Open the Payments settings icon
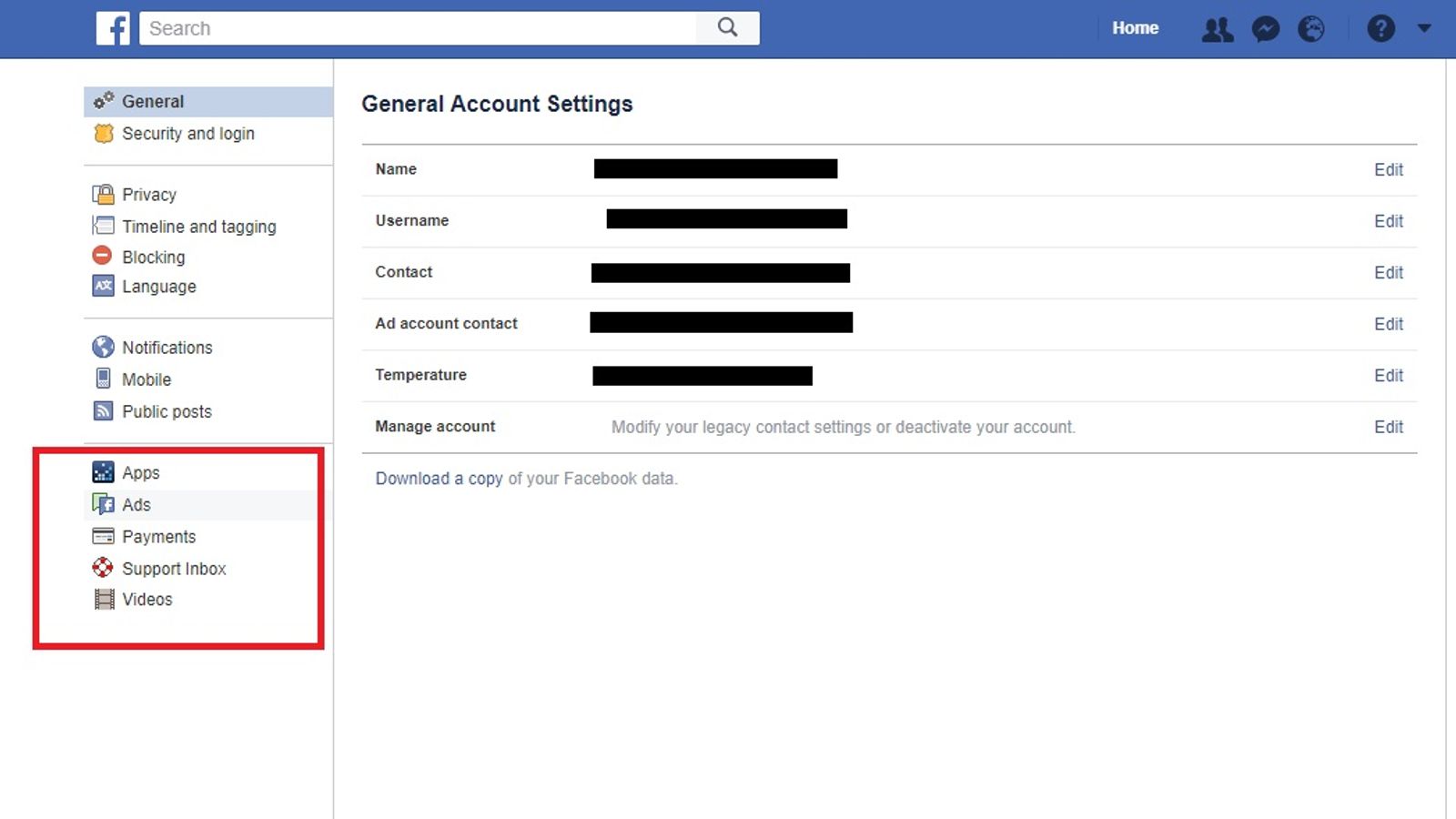The image size is (1456, 819). 103,536
